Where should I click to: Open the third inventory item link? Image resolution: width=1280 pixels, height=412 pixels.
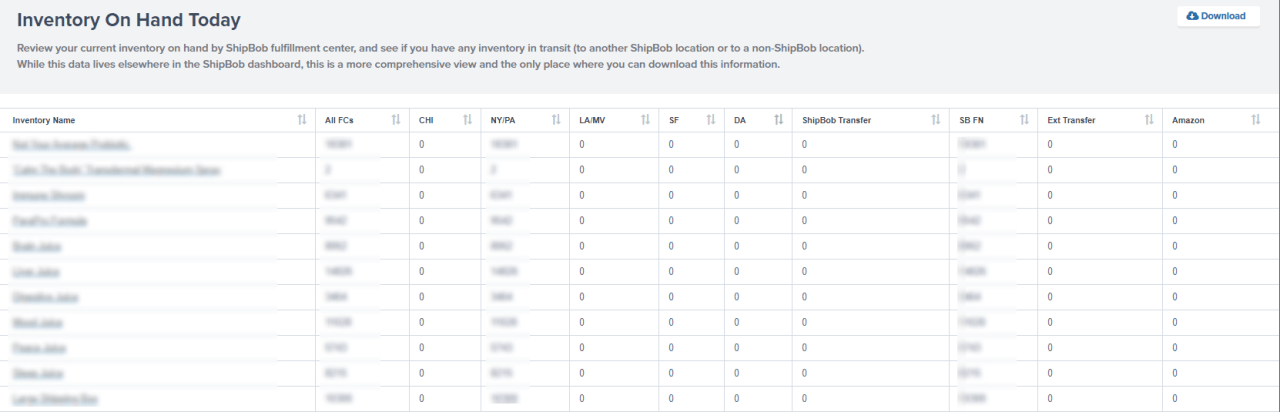[x=47, y=196]
